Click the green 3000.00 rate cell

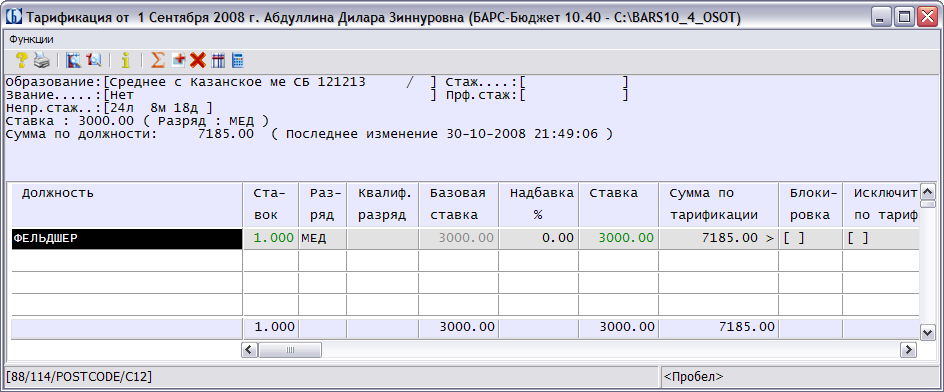(619, 238)
